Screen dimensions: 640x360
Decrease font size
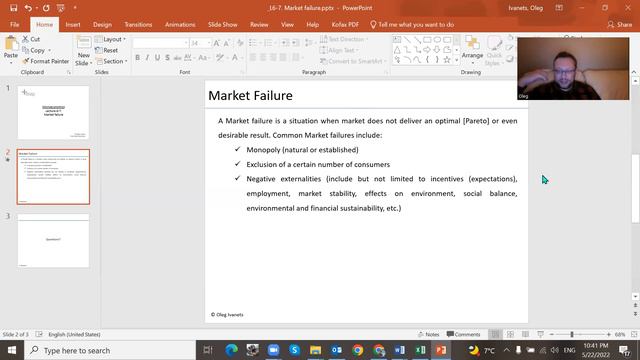[x=227, y=43]
